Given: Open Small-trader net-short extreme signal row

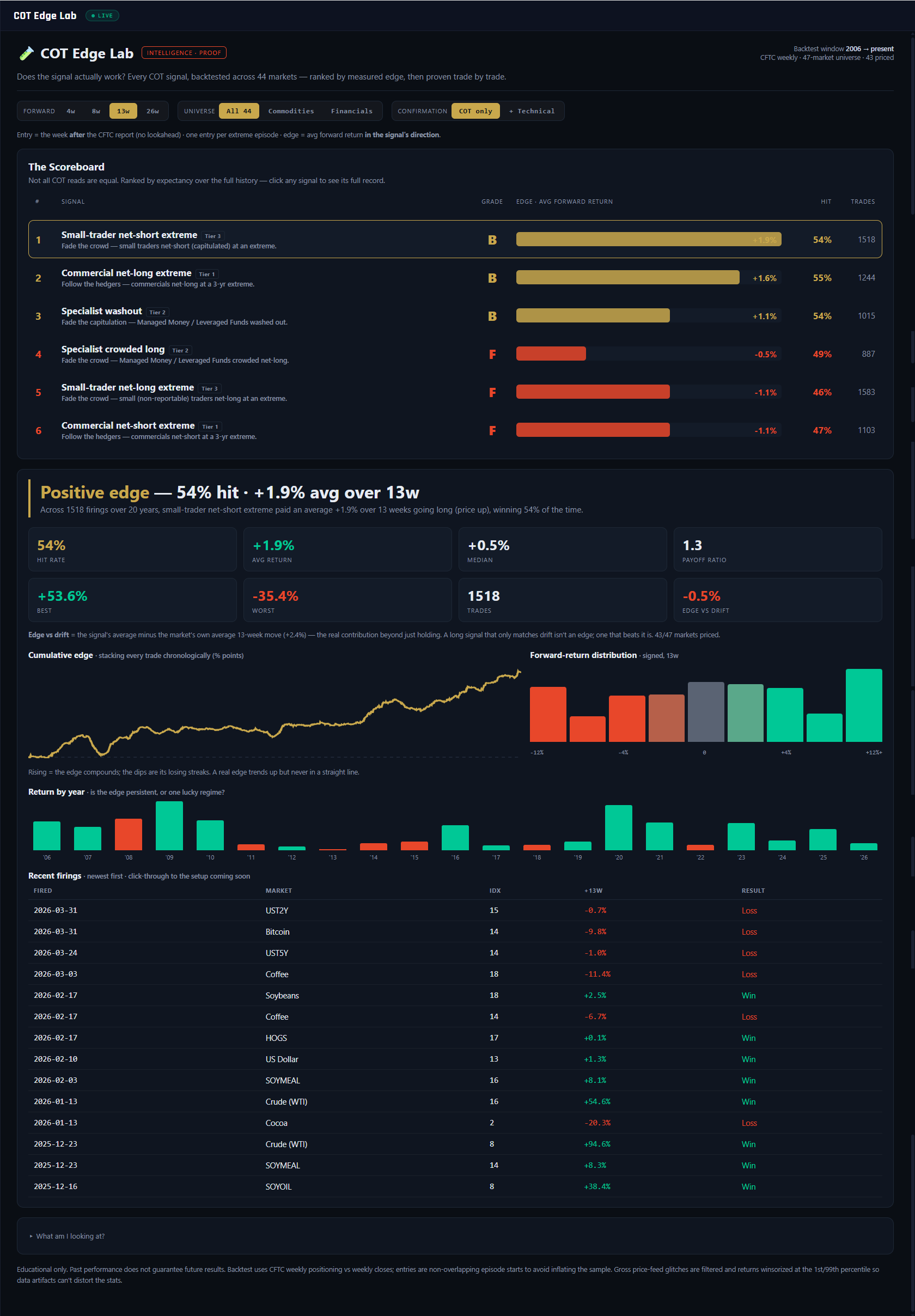Looking at the screenshot, I should 455,240.
